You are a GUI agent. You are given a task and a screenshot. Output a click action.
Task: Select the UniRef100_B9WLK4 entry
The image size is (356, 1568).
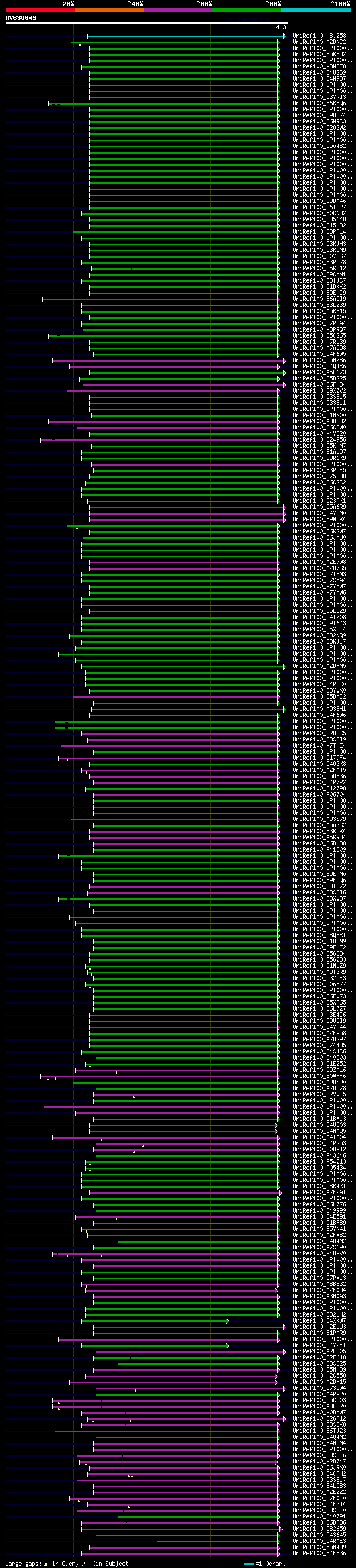(x=319, y=519)
